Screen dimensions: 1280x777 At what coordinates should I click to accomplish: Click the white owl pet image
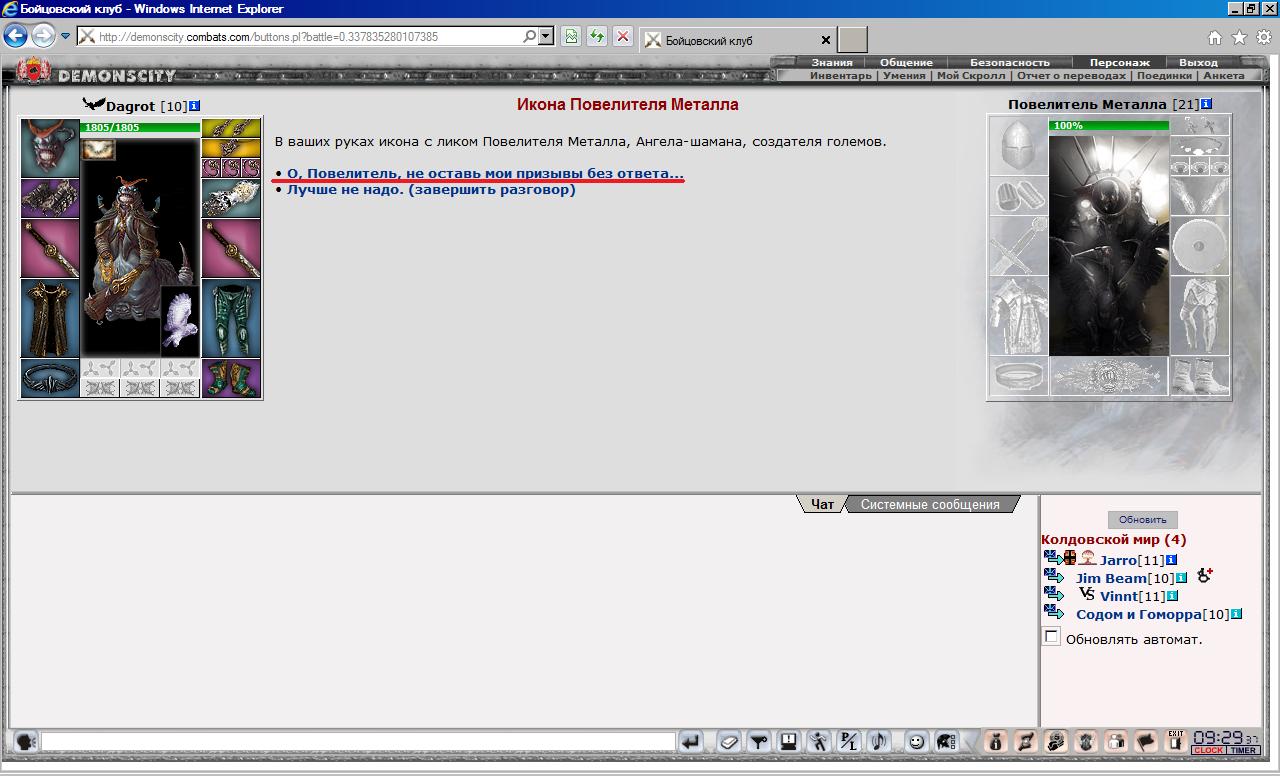tap(180, 320)
